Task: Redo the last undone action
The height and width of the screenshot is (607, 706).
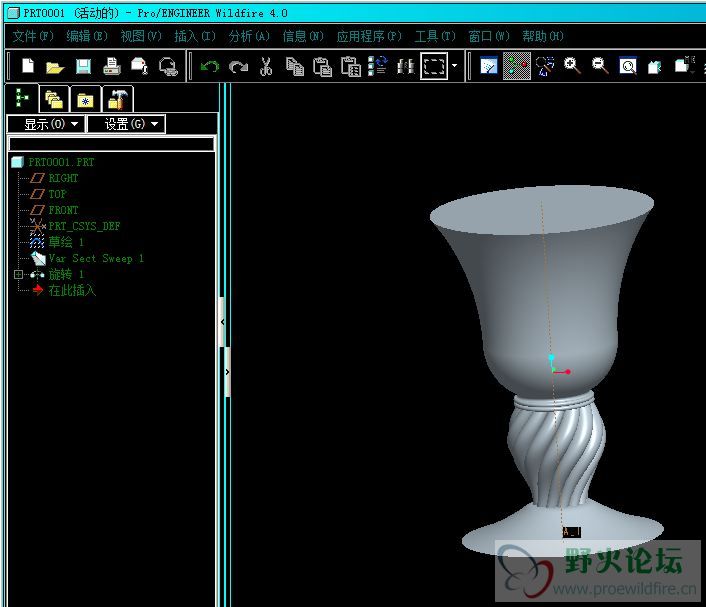Action: click(238, 67)
